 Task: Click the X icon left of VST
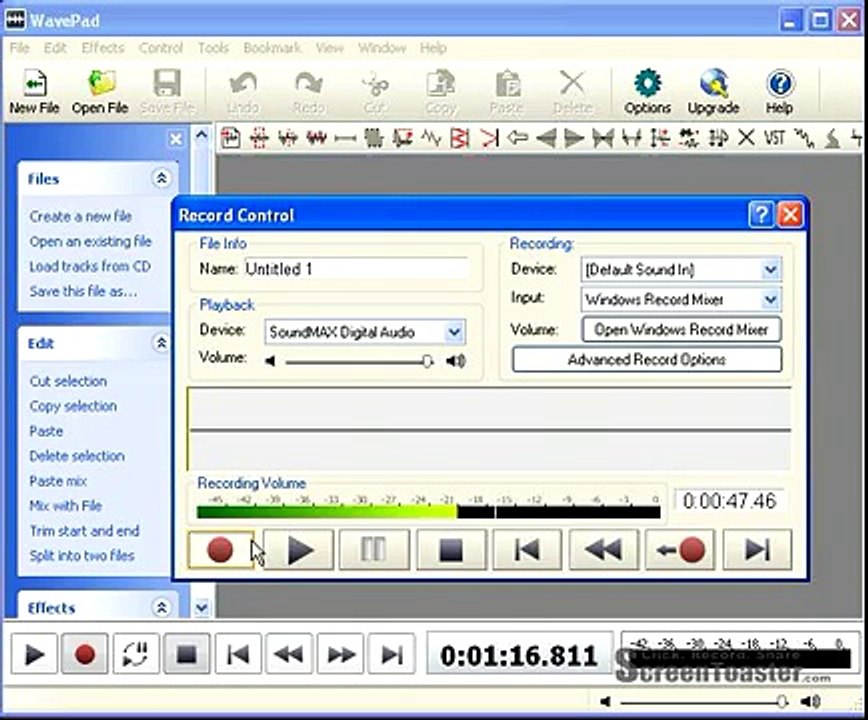coord(746,137)
